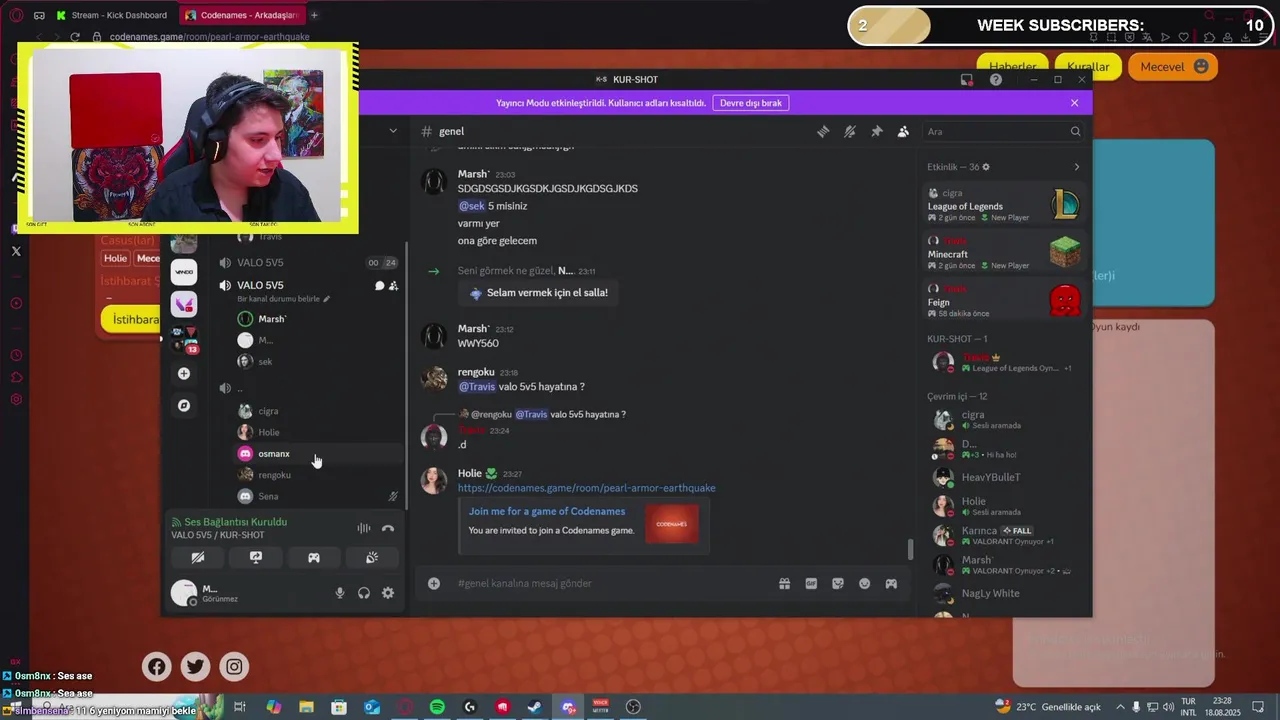Screen dimensions: 1280x720
Task: Explore discoverable servers compass icon
Action: (184, 405)
